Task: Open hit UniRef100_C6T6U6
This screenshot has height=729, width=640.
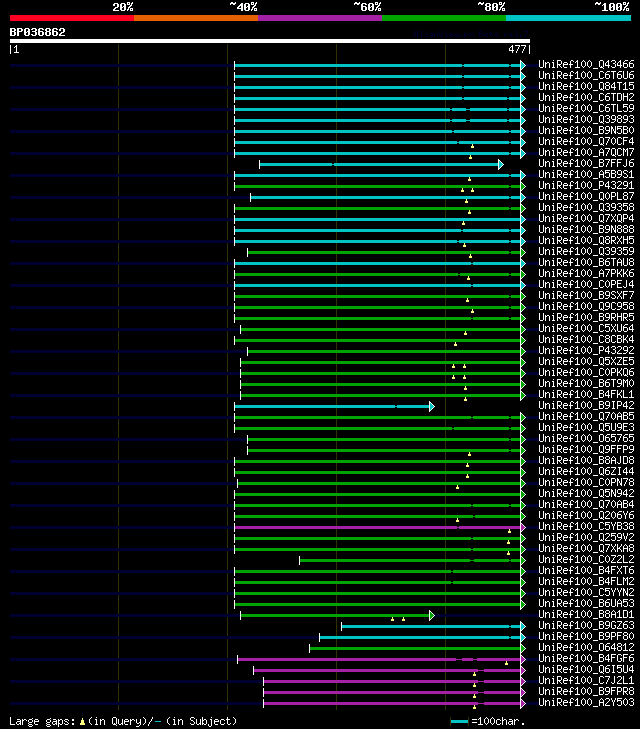Action: (586, 76)
